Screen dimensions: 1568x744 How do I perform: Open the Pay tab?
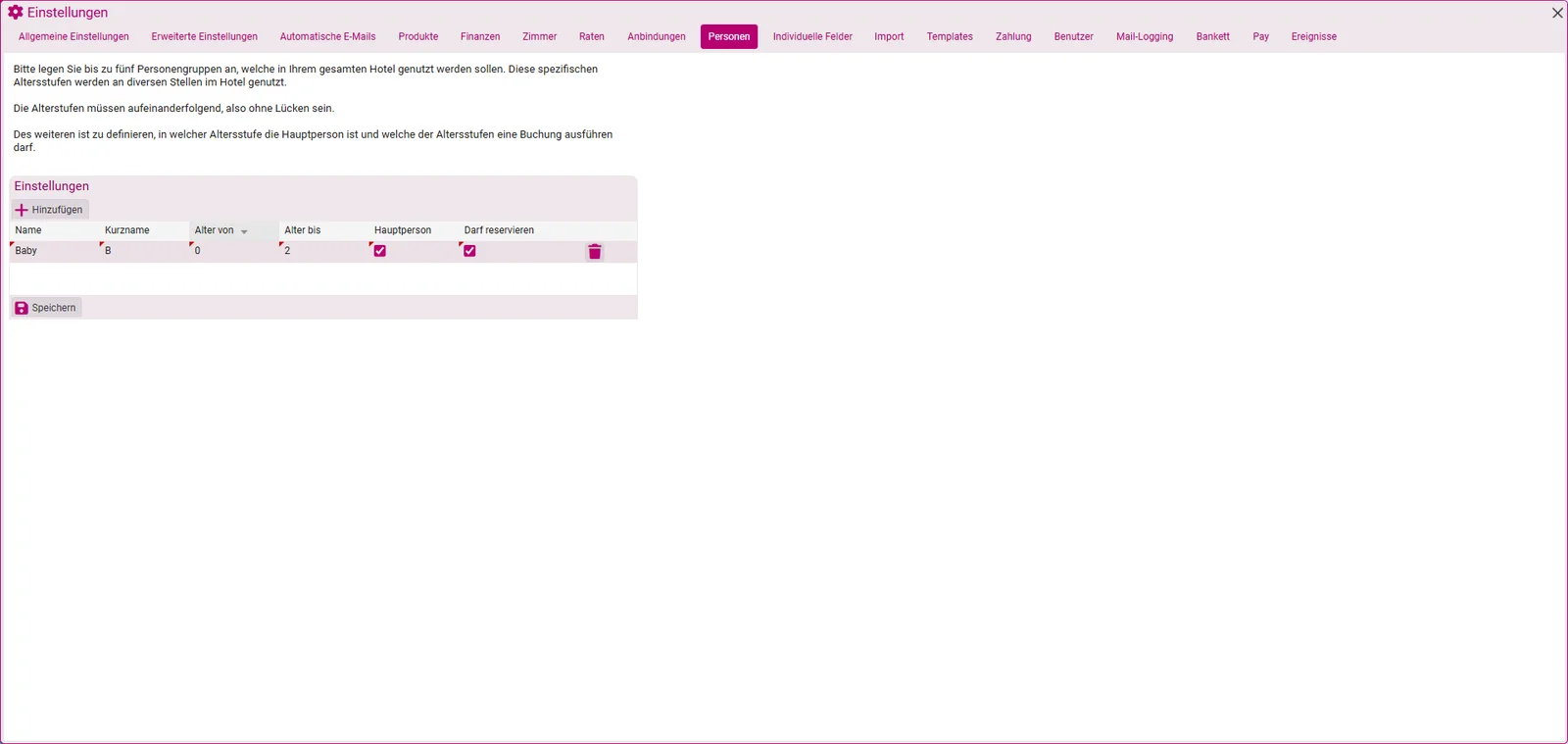click(x=1260, y=37)
